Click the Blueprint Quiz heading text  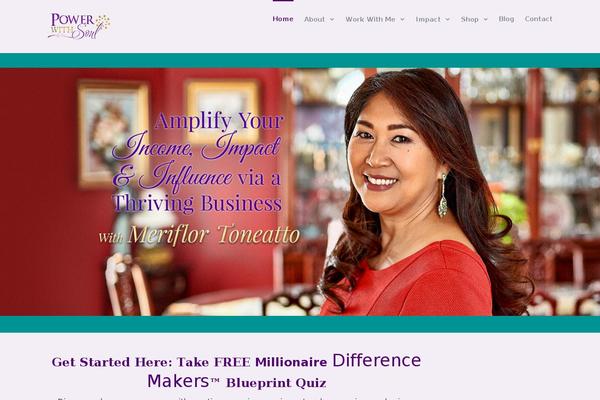coord(276,382)
